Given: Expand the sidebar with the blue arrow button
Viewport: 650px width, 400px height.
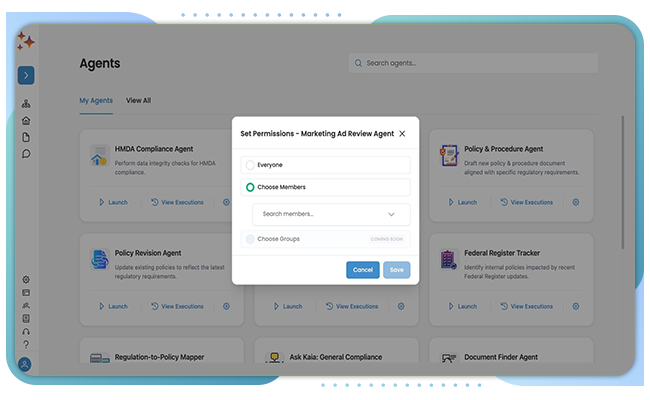Looking at the screenshot, I should [26, 75].
